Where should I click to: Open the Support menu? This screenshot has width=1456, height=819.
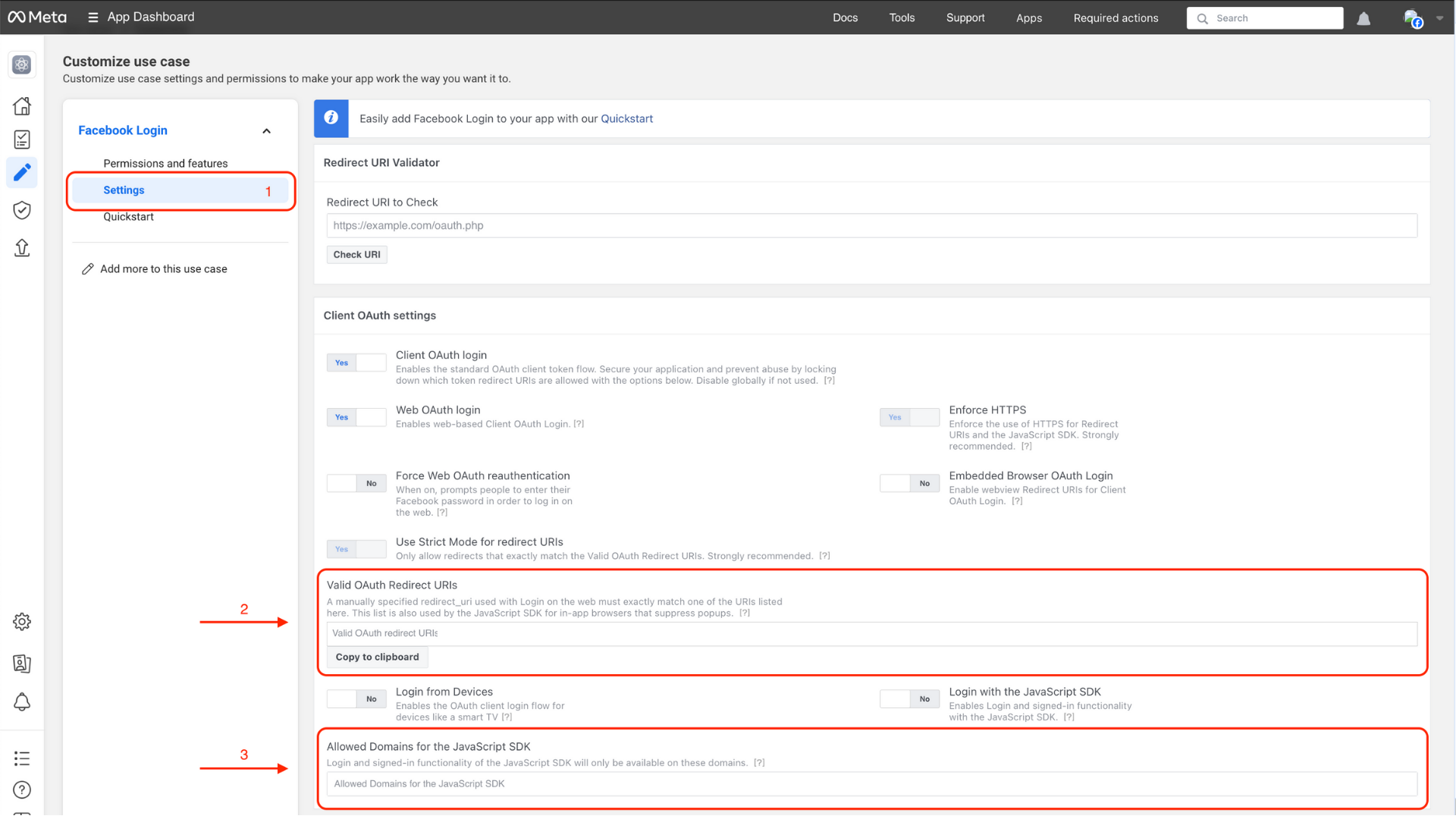click(x=965, y=17)
